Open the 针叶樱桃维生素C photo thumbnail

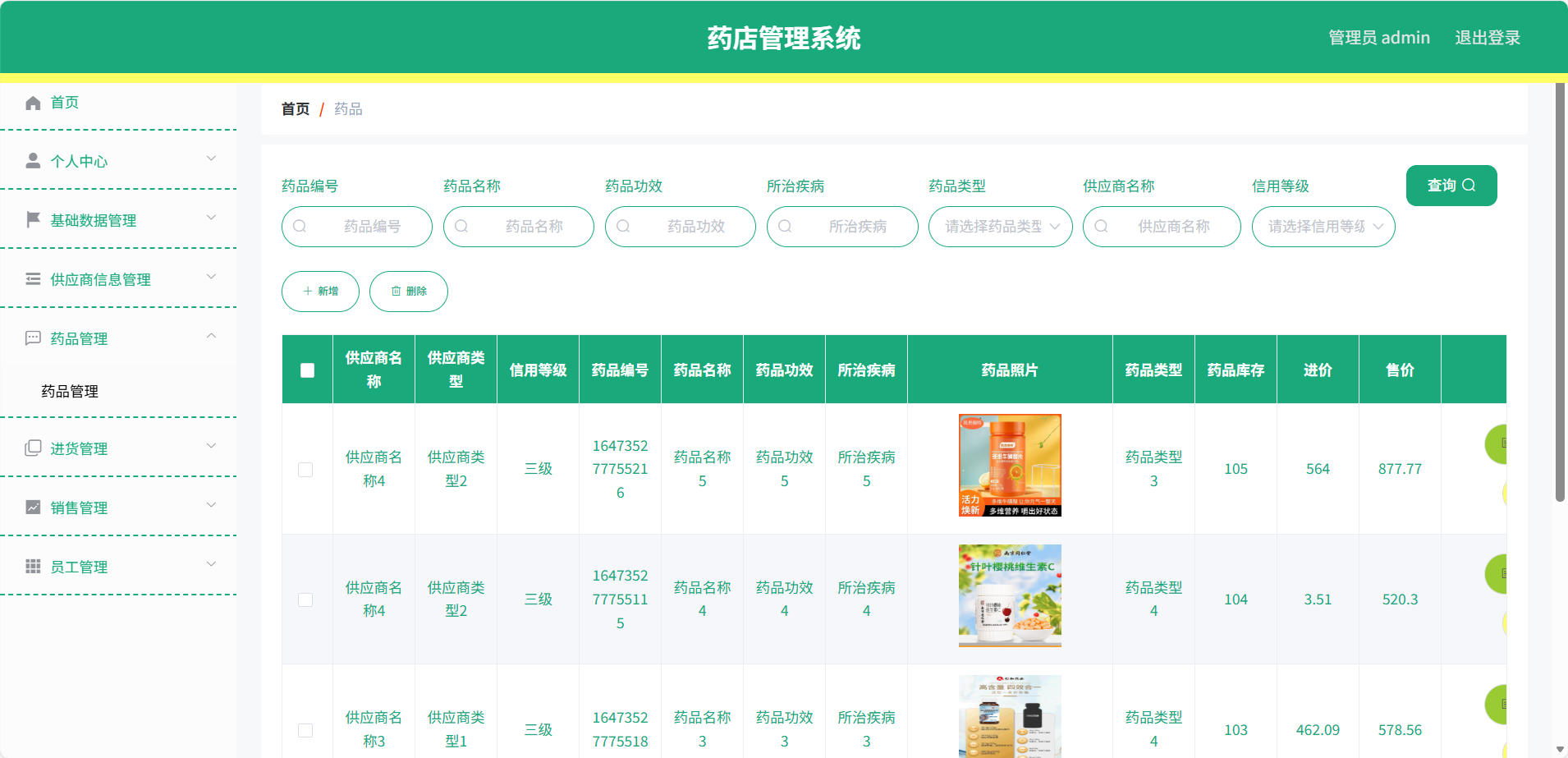[x=1010, y=595]
